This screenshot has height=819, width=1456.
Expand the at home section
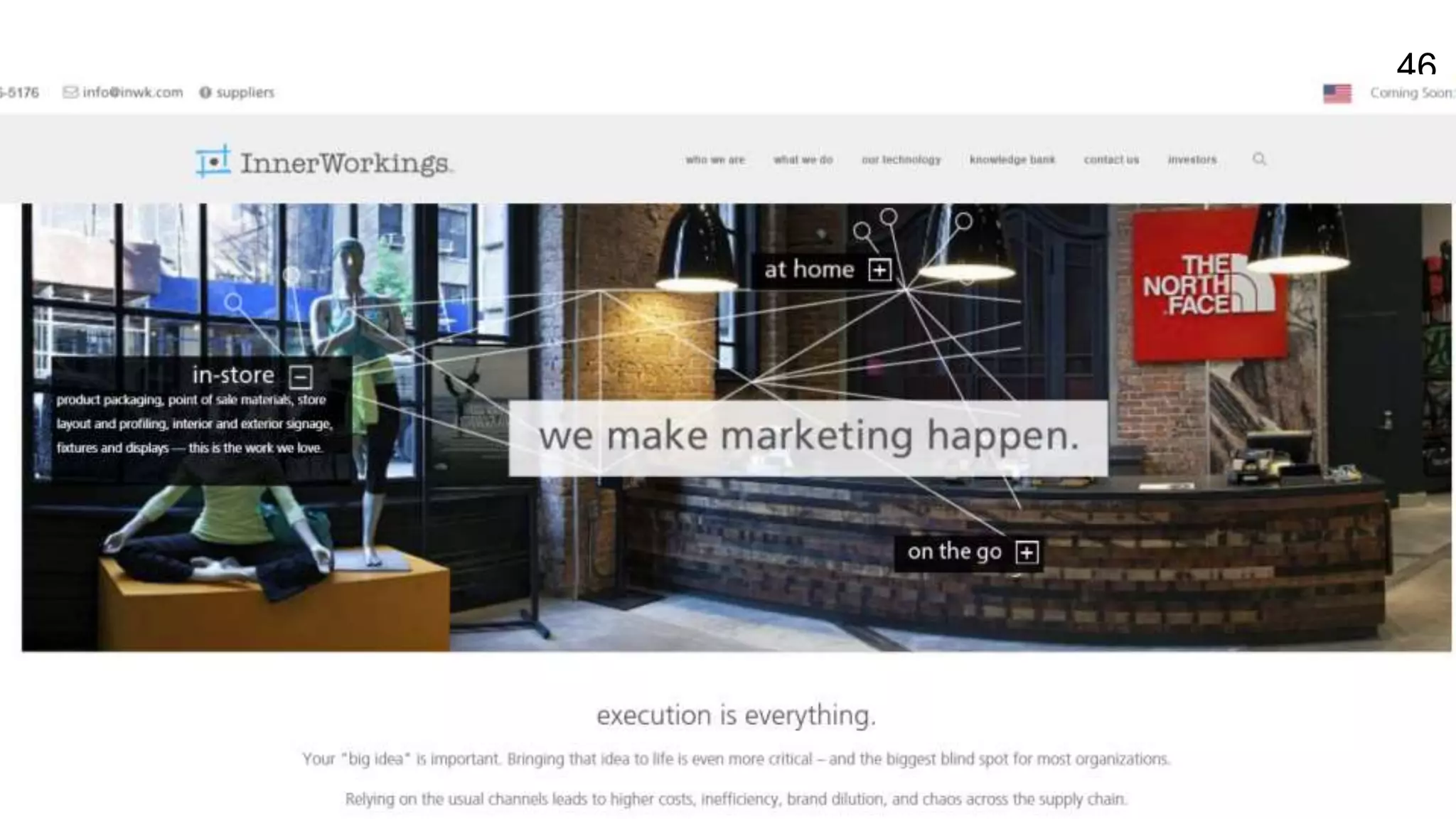(x=879, y=270)
